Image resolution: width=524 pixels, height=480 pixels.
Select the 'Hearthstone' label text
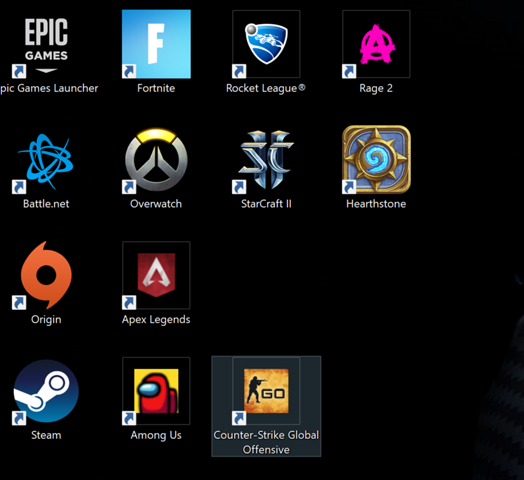pos(376,204)
